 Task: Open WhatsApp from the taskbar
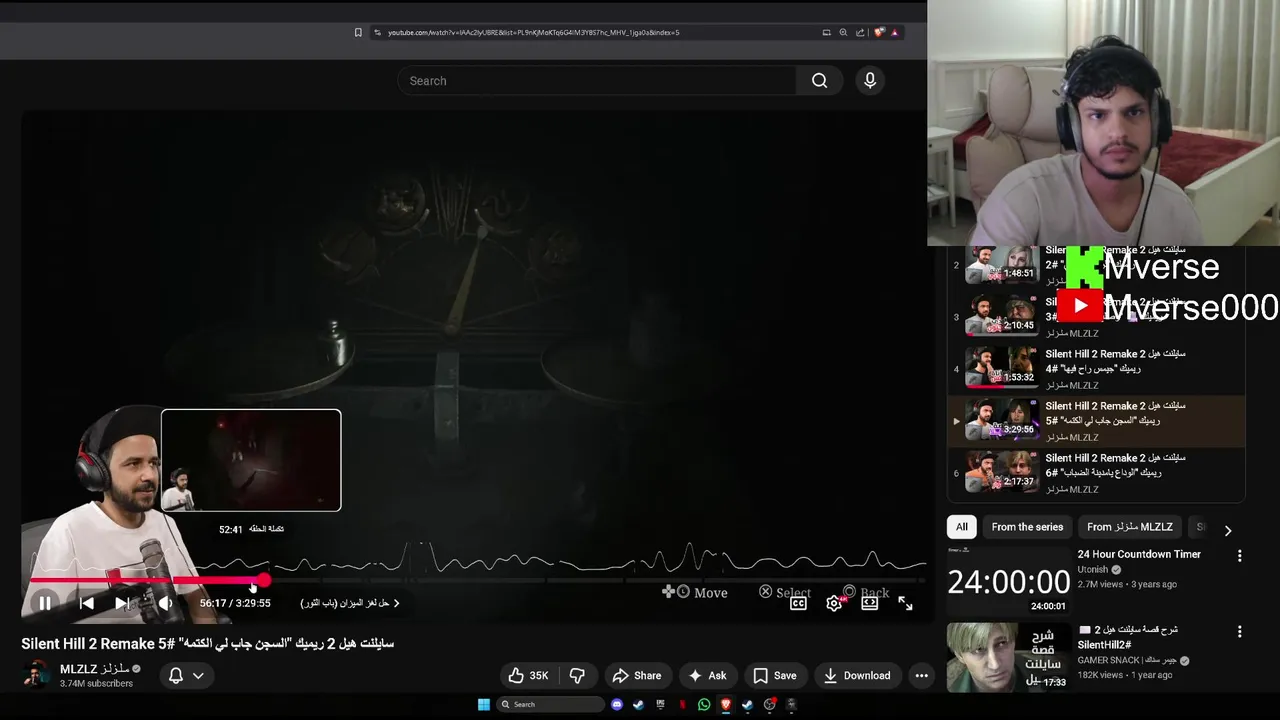[x=704, y=704]
